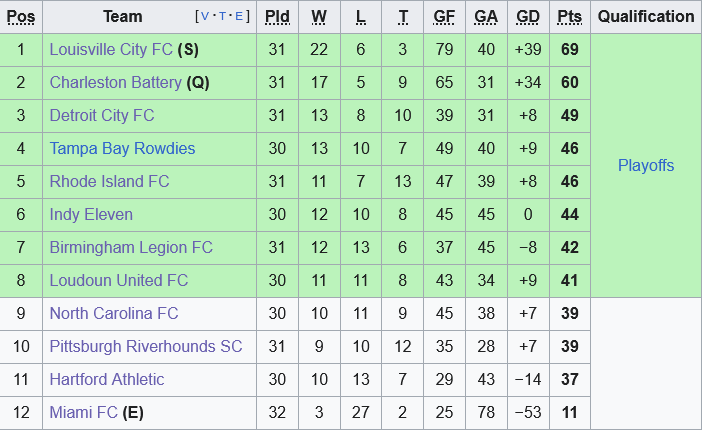Image resolution: width=705 pixels, height=430 pixels.
Task: Click the Charleston Battery link
Action: point(115,82)
